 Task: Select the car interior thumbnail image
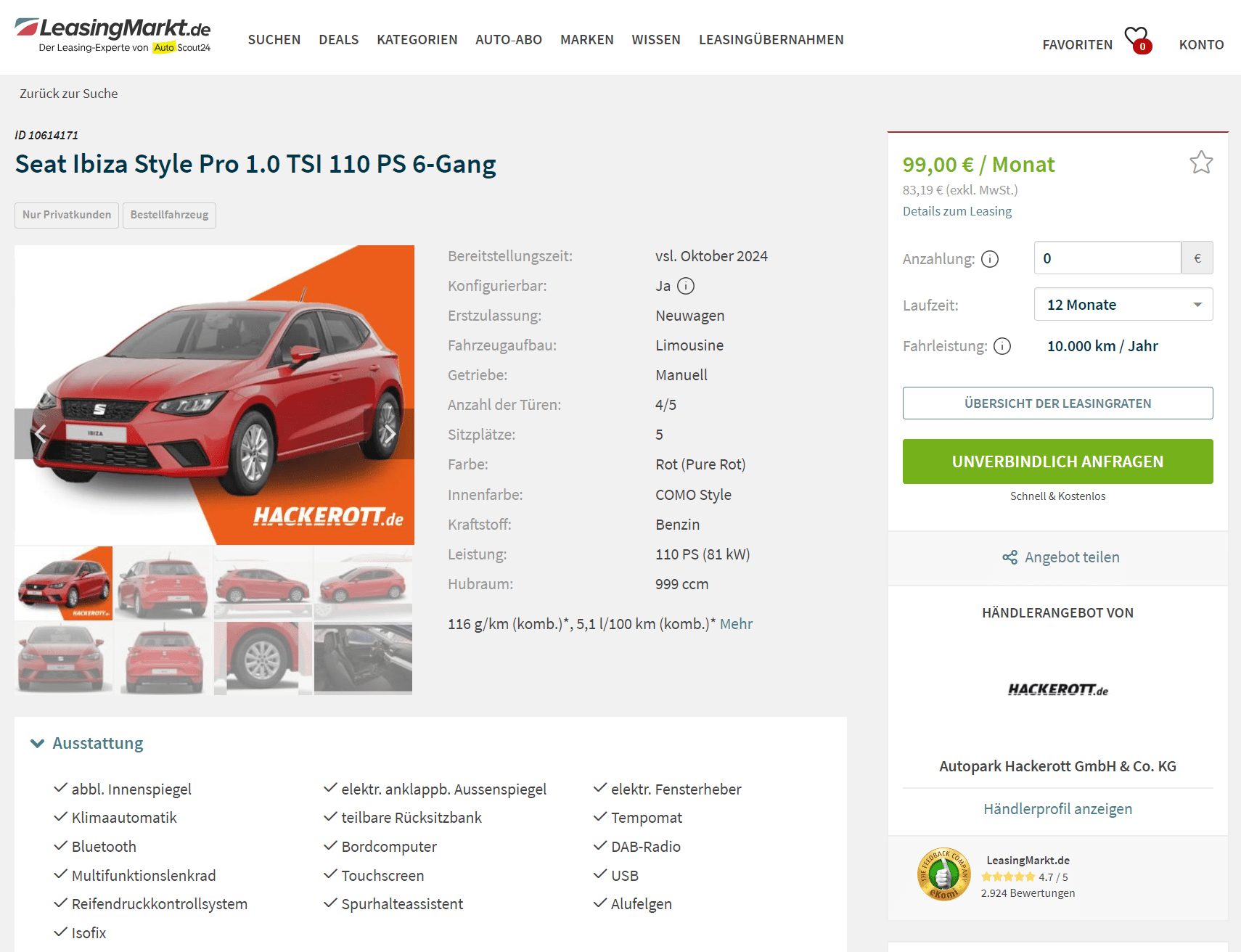click(x=363, y=658)
